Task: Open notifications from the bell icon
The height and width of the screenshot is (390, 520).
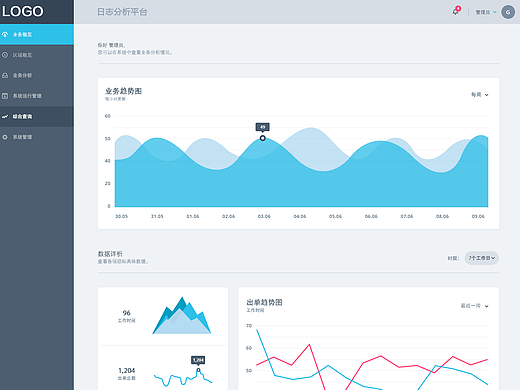Action: point(456,11)
